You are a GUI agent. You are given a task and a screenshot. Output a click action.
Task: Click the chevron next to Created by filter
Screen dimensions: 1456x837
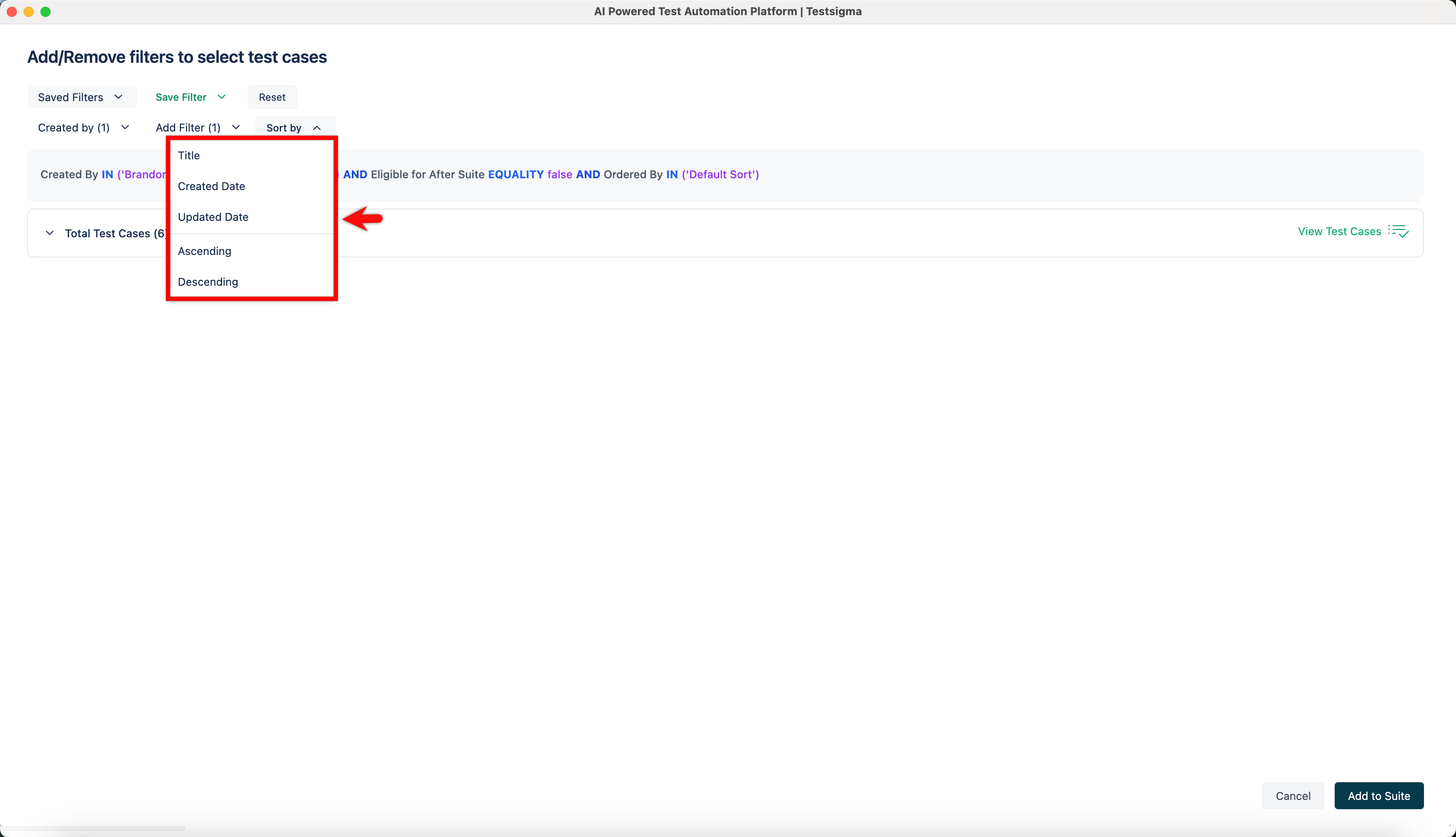[x=125, y=127]
